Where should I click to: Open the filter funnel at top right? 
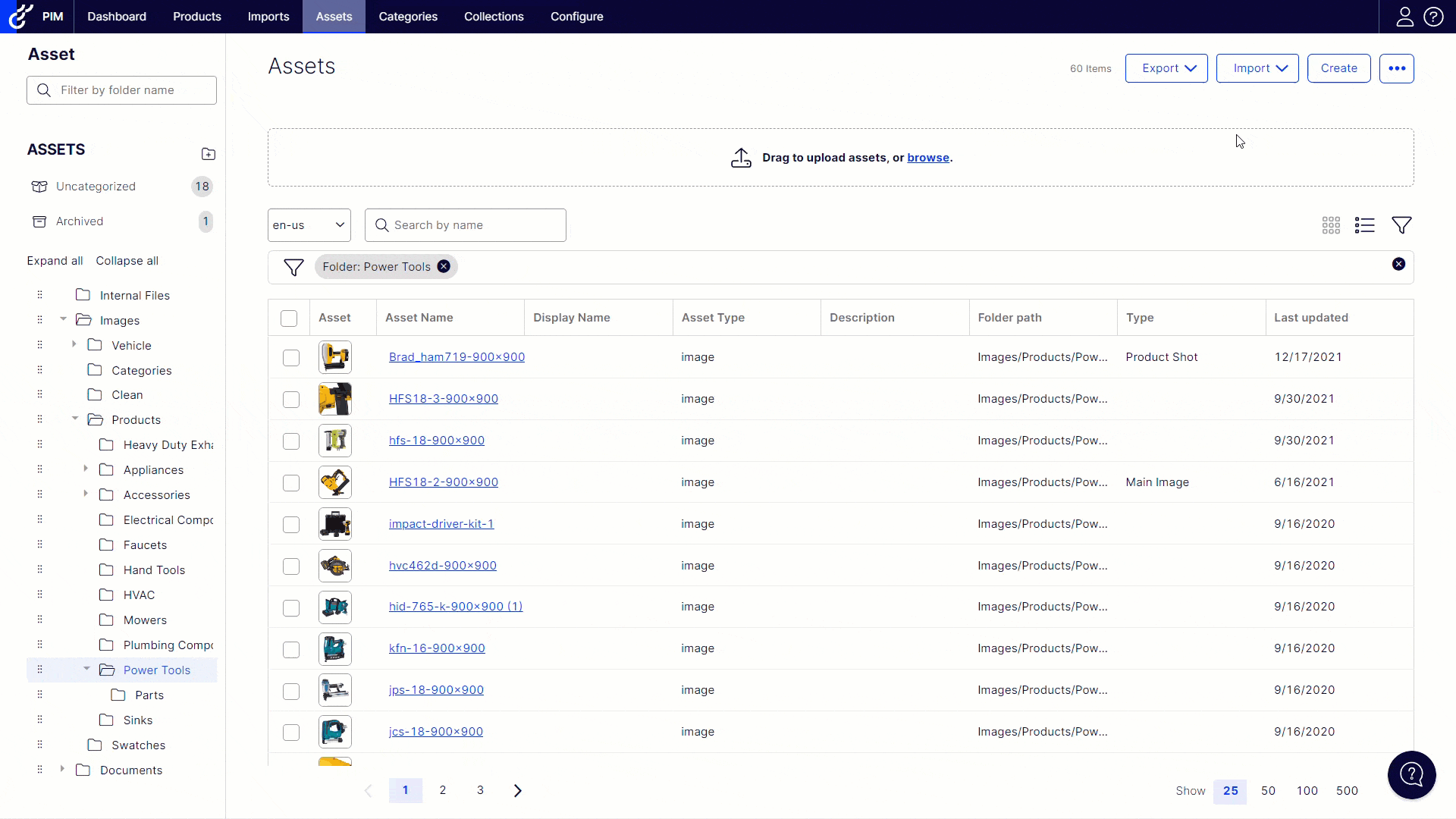[1401, 225]
